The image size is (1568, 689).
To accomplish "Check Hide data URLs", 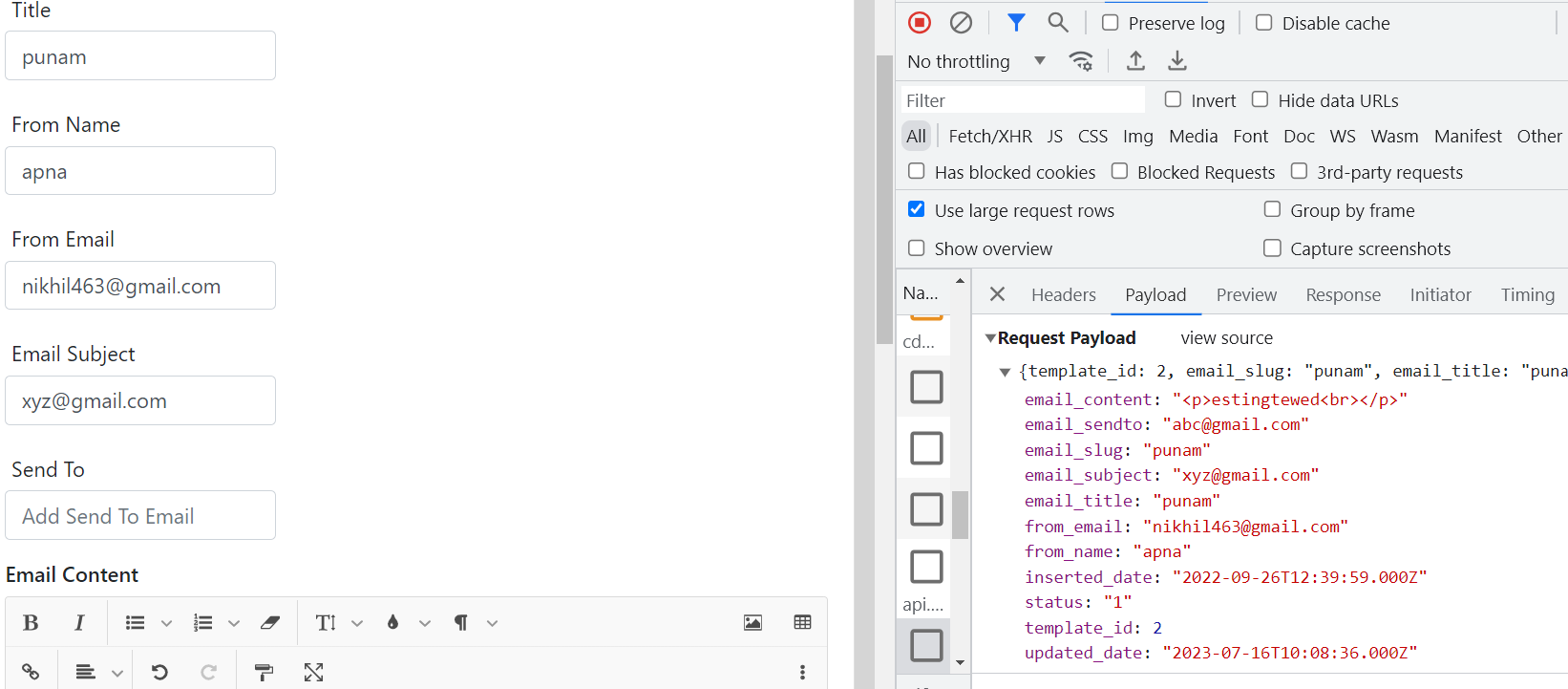I will click(1260, 99).
